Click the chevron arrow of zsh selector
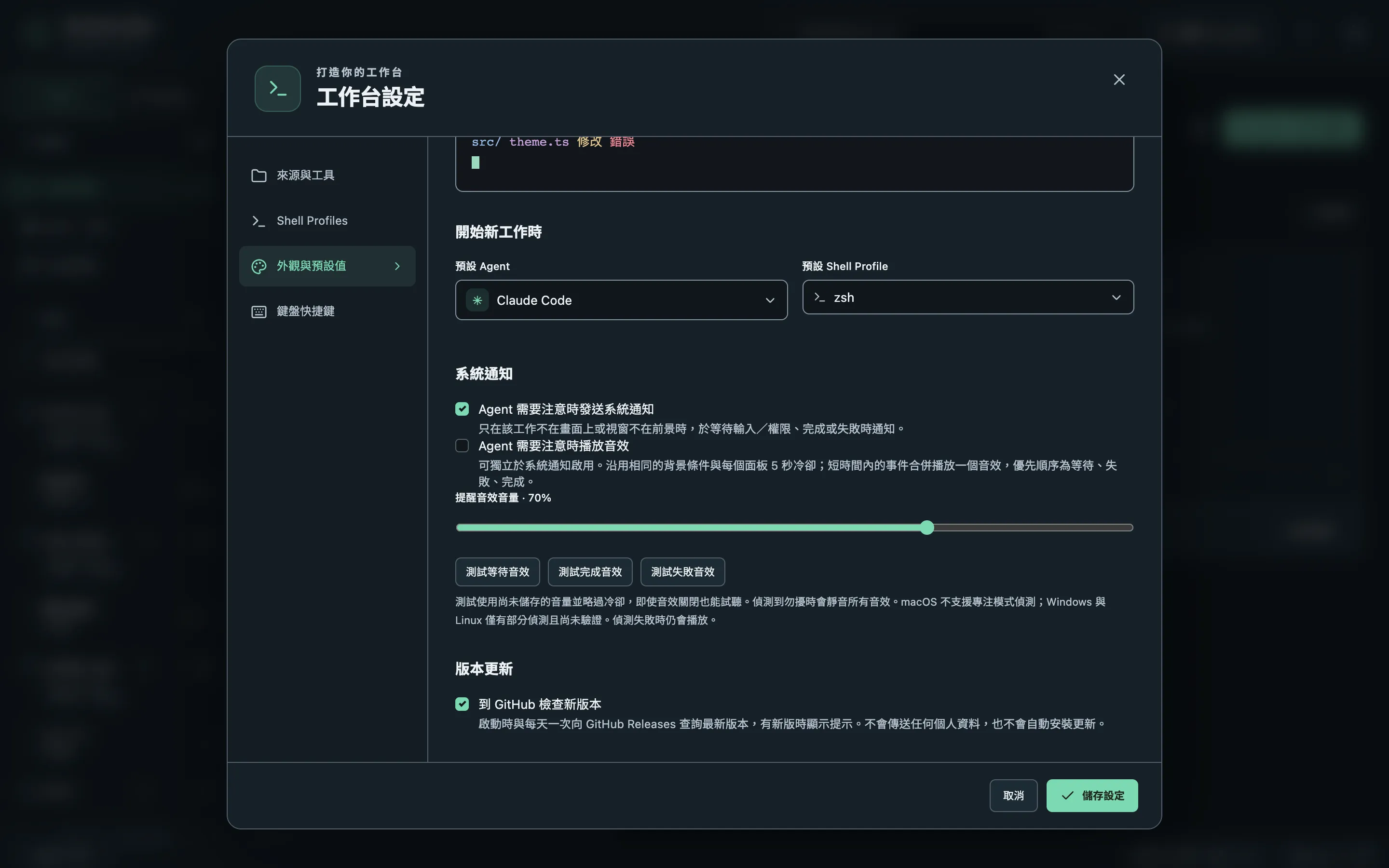Viewport: 1389px width, 868px height. (1116, 298)
